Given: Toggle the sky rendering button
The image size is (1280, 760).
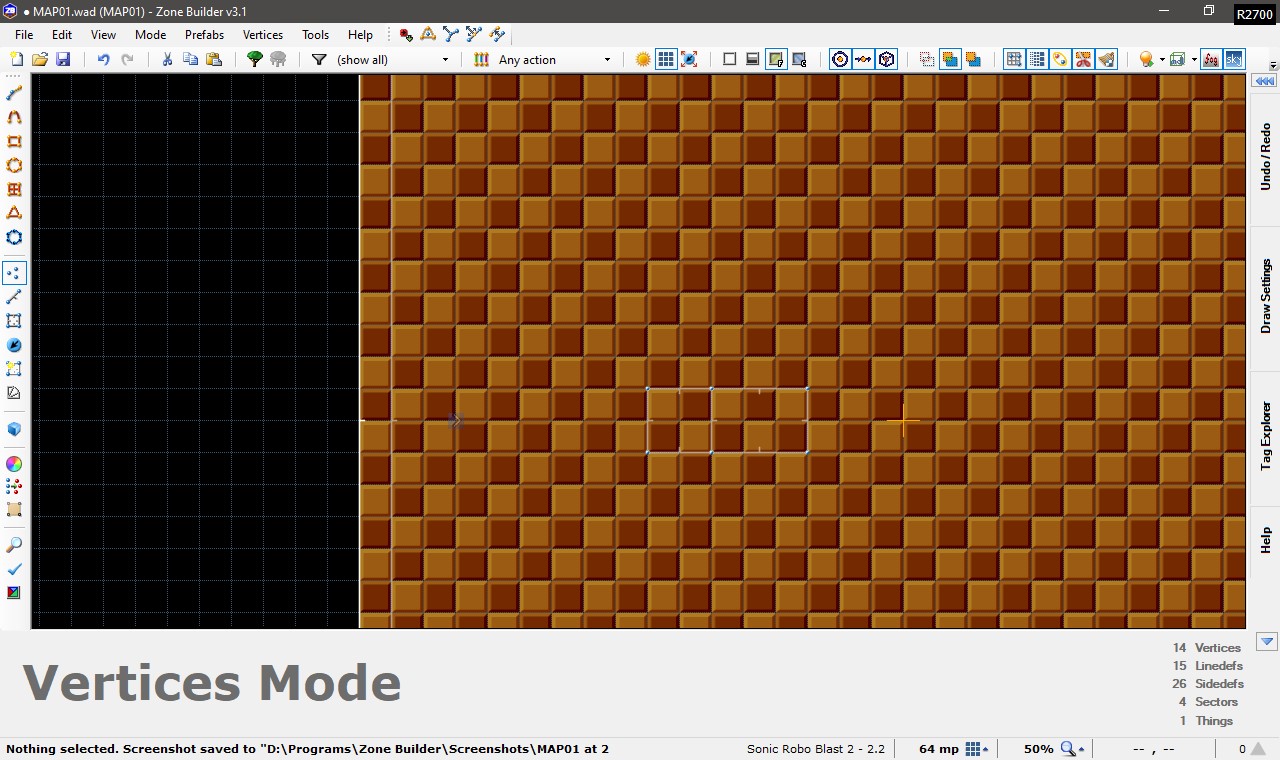Looking at the screenshot, I should click(1234, 60).
